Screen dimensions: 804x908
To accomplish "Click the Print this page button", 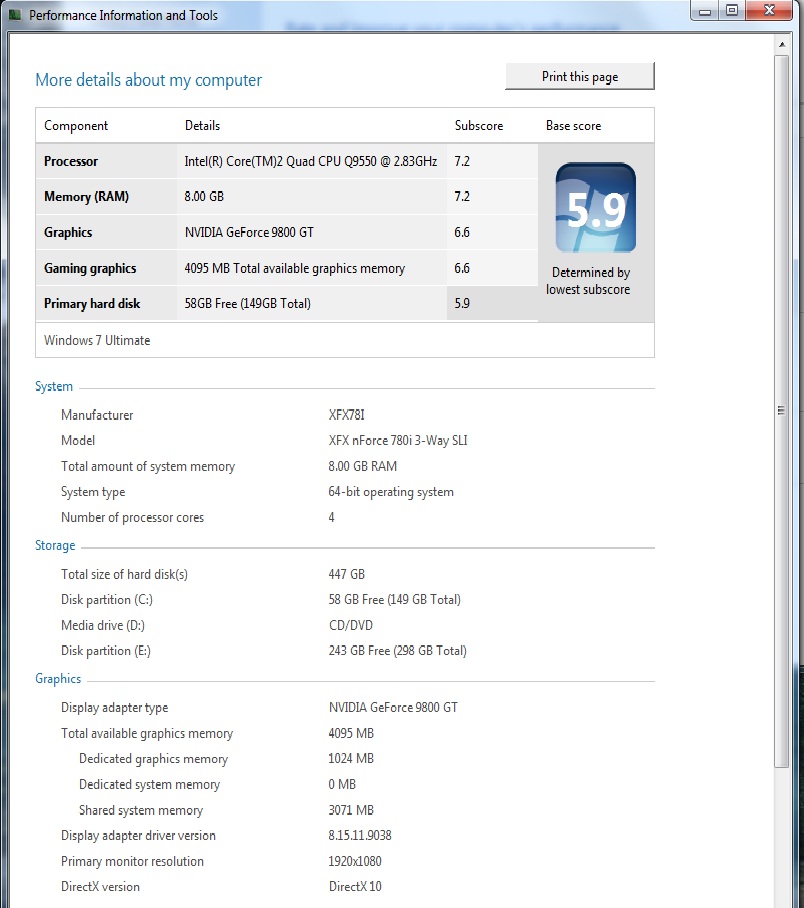I will pyautogui.click(x=580, y=76).
